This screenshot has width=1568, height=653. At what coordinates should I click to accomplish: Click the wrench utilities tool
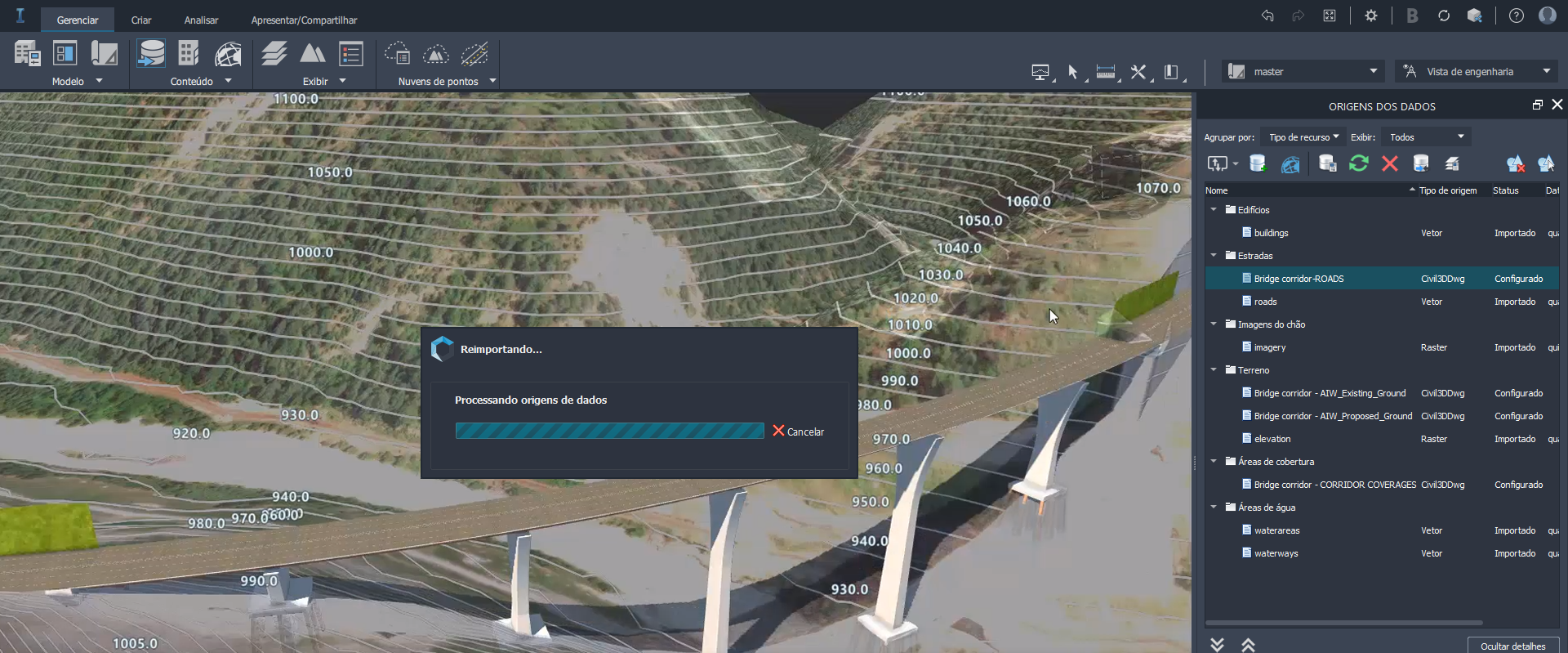[1138, 72]
